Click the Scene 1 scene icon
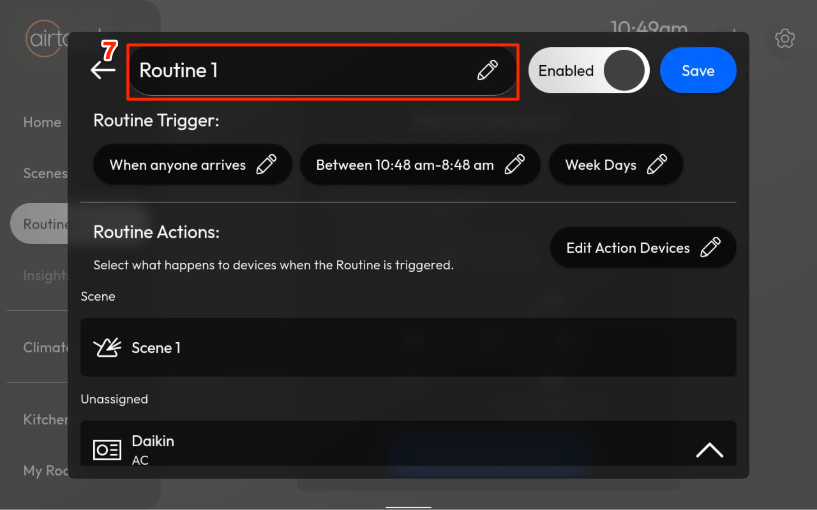Image resolution: width=817 pixels, height=510 pixels. pos(107,348)
